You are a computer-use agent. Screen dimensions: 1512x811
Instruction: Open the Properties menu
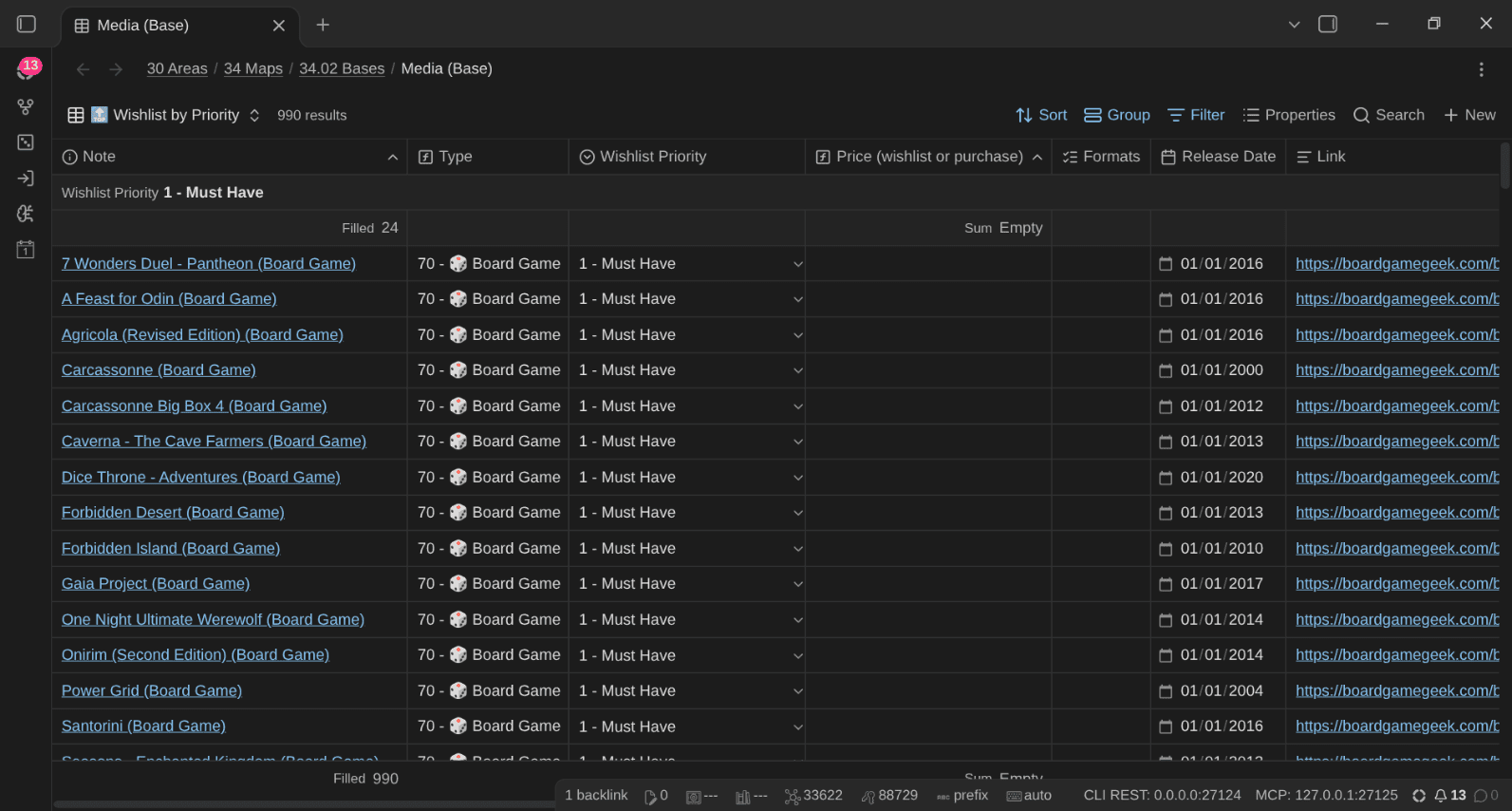1289,115
